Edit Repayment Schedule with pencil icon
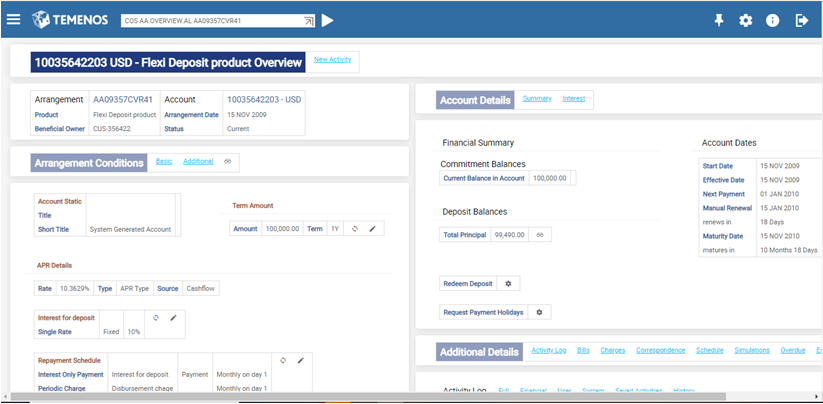 pos(300,360)
